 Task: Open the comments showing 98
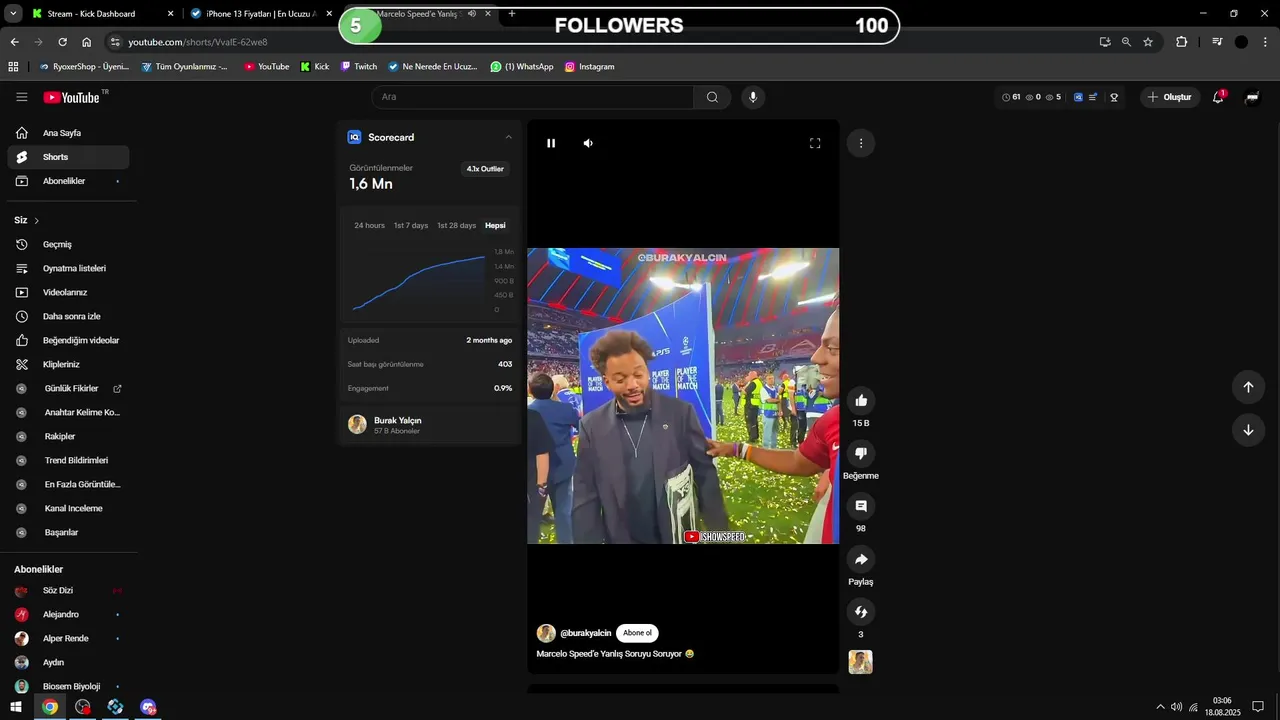[x=861, y=507]
